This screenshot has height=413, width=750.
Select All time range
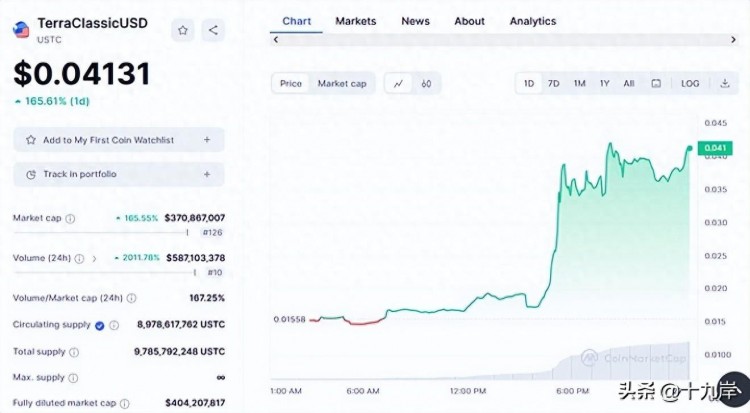(x=629, y=83)
